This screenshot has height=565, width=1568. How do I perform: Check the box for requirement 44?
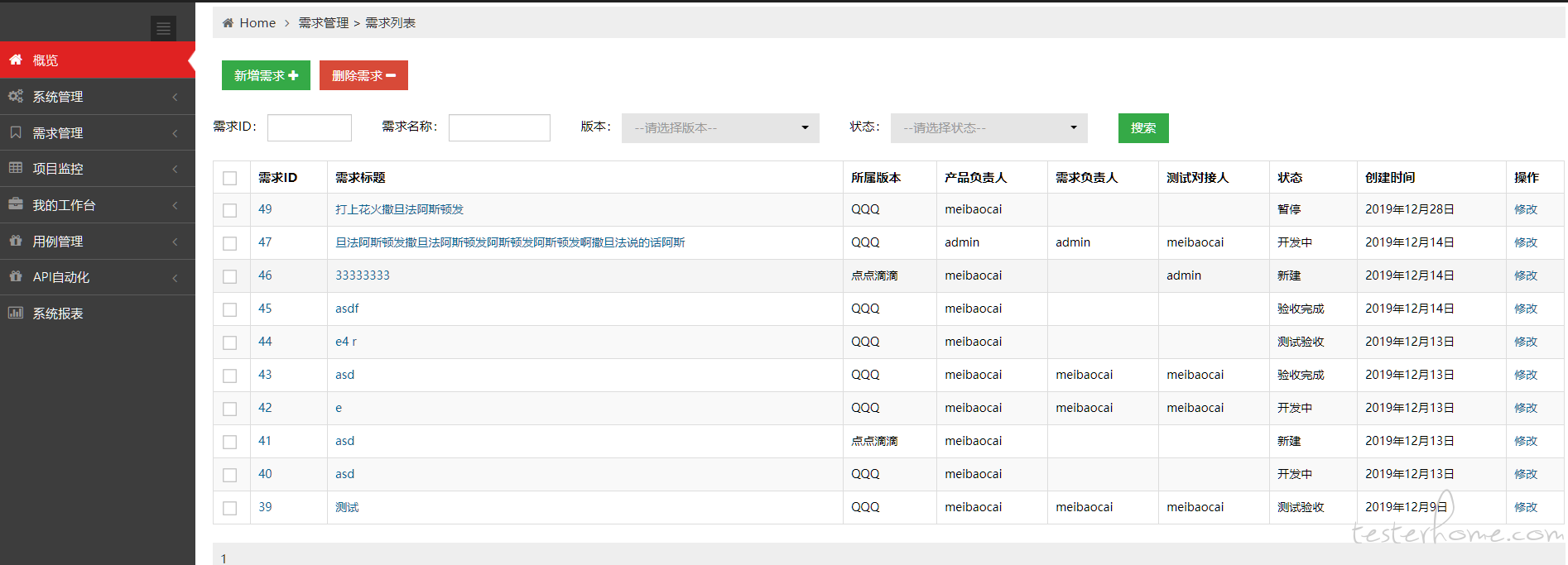coord(230,342)
